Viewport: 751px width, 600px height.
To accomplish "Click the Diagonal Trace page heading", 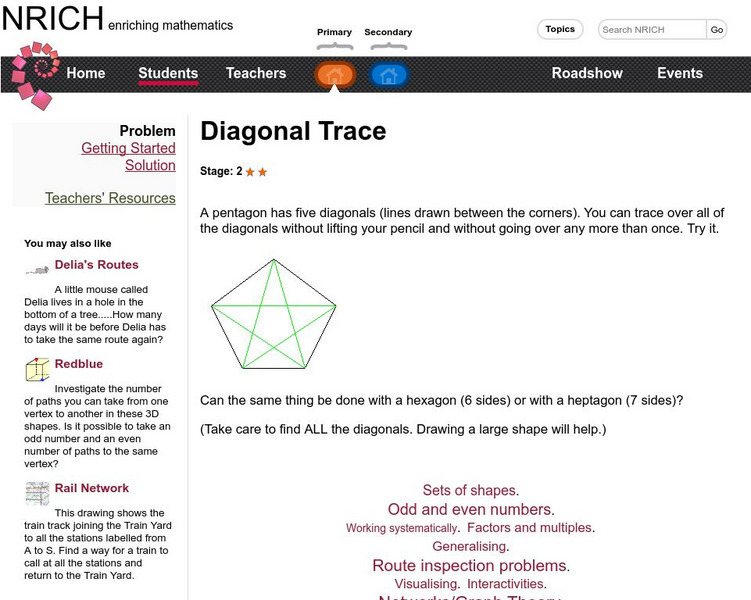I will pyautogui.click(x=293, y=131).
